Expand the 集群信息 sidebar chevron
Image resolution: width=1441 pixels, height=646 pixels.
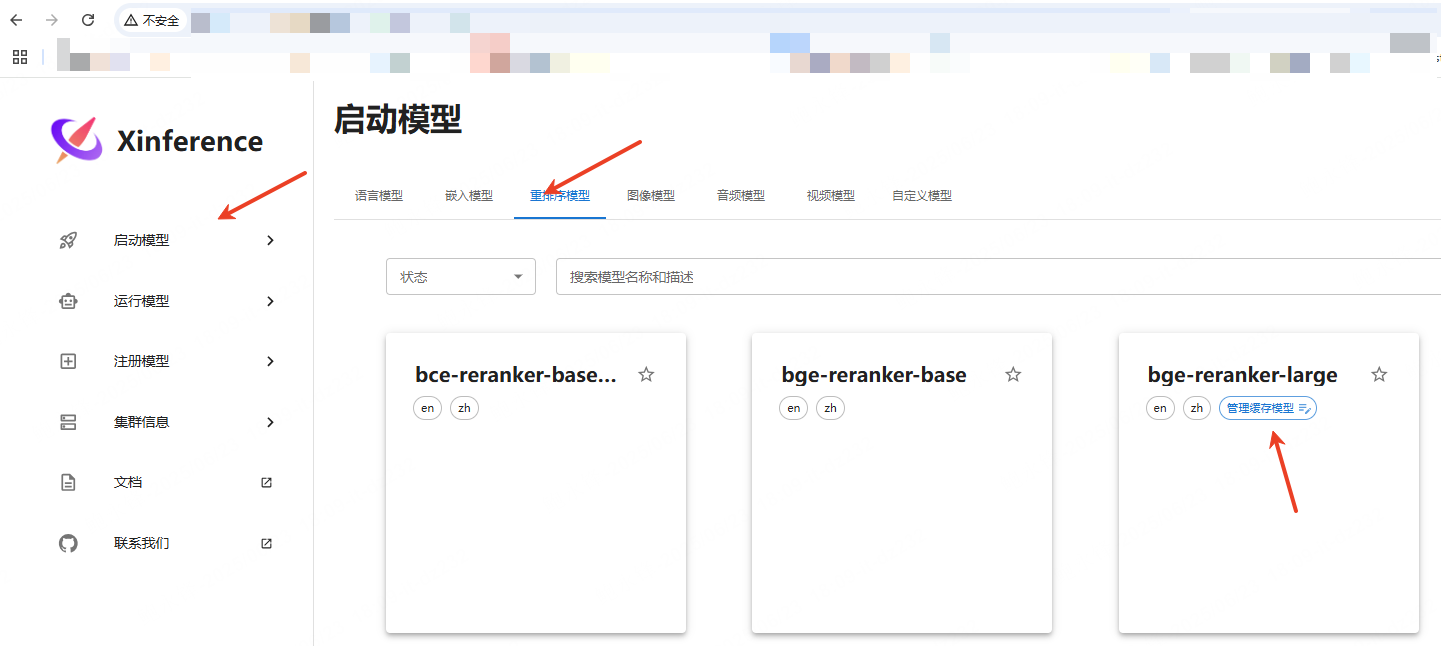pyautogui.click(x=270, y=422)
